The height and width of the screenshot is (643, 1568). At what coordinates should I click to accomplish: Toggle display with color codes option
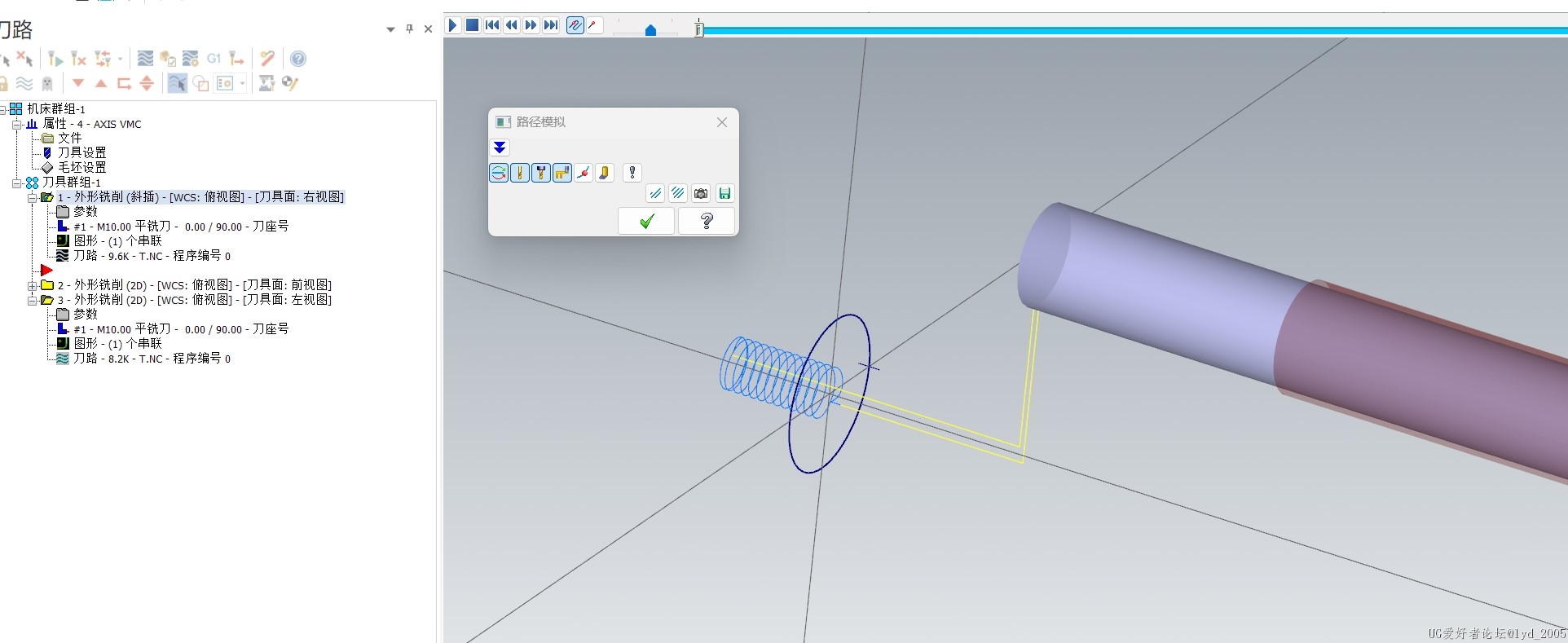click(499, 173)
